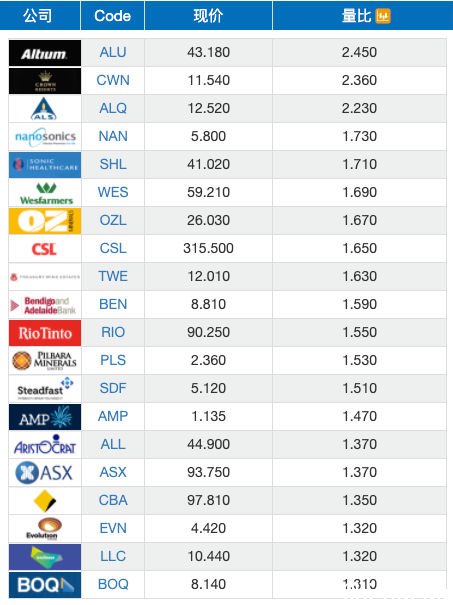Click the Code column header

coord(112,15)
